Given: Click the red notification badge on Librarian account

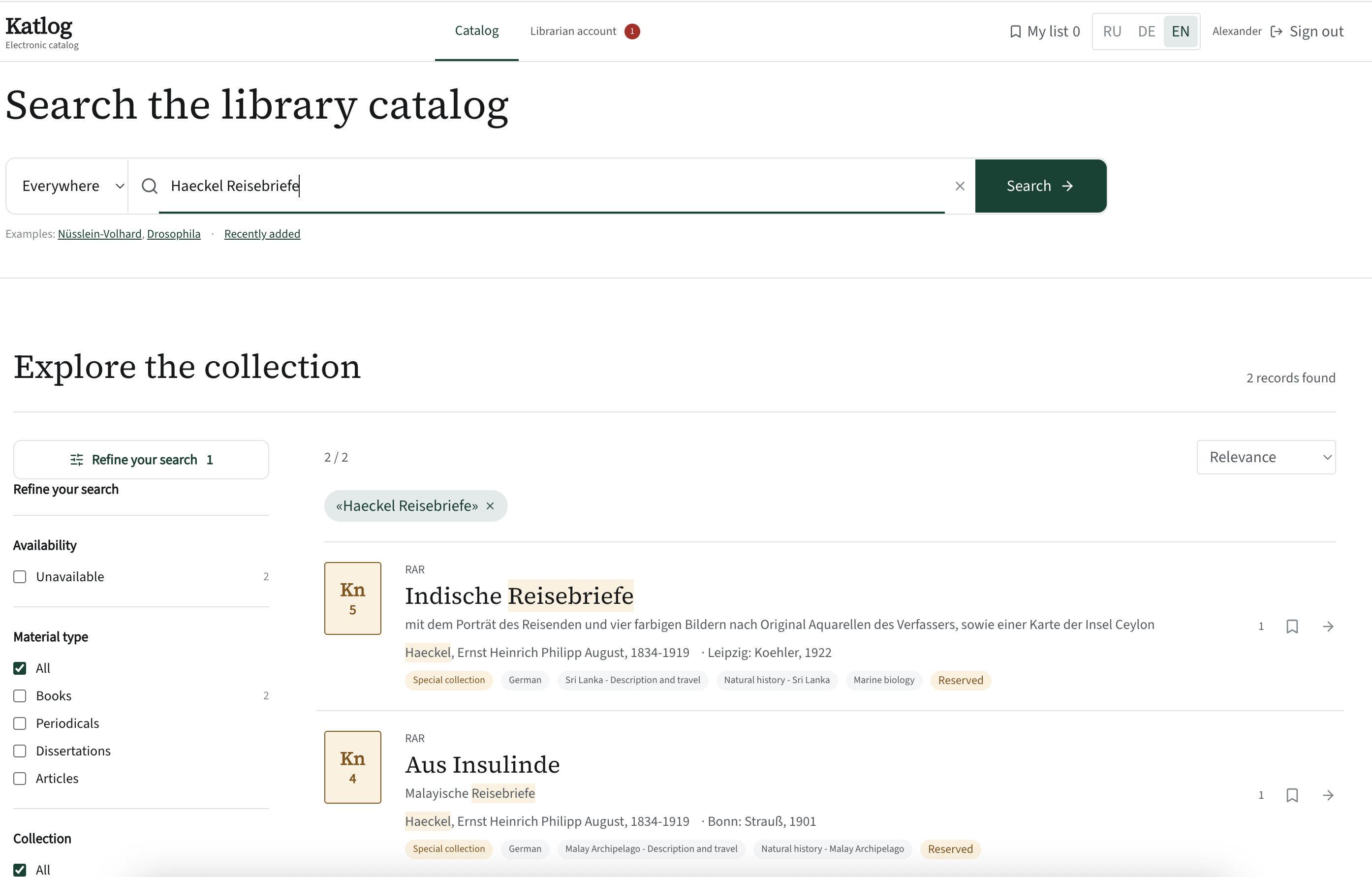Looking at the screenshot, I should point(632,31).
